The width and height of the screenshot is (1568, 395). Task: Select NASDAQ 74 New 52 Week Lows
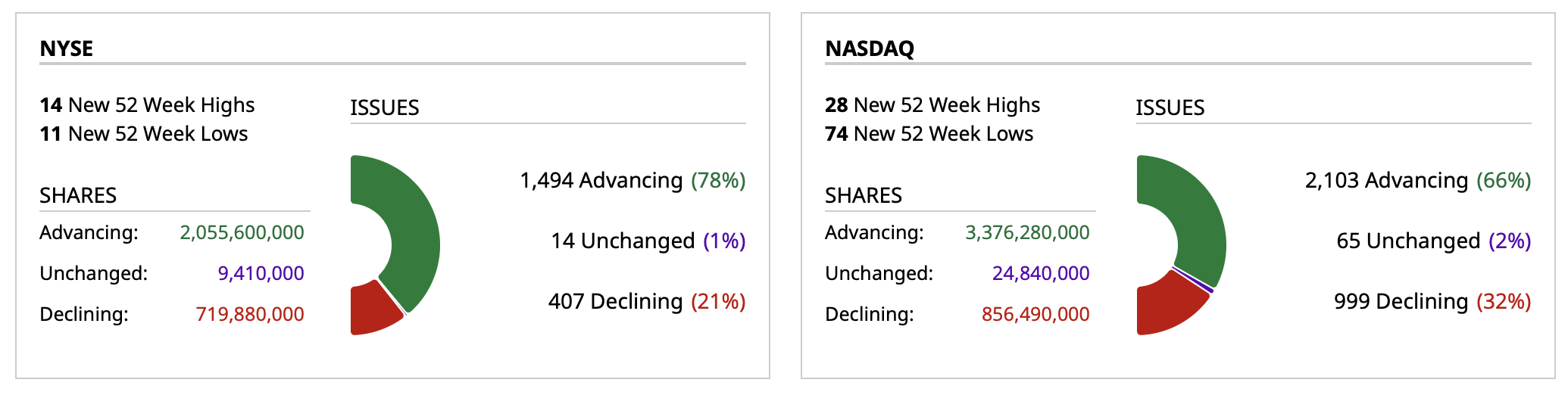929,134
